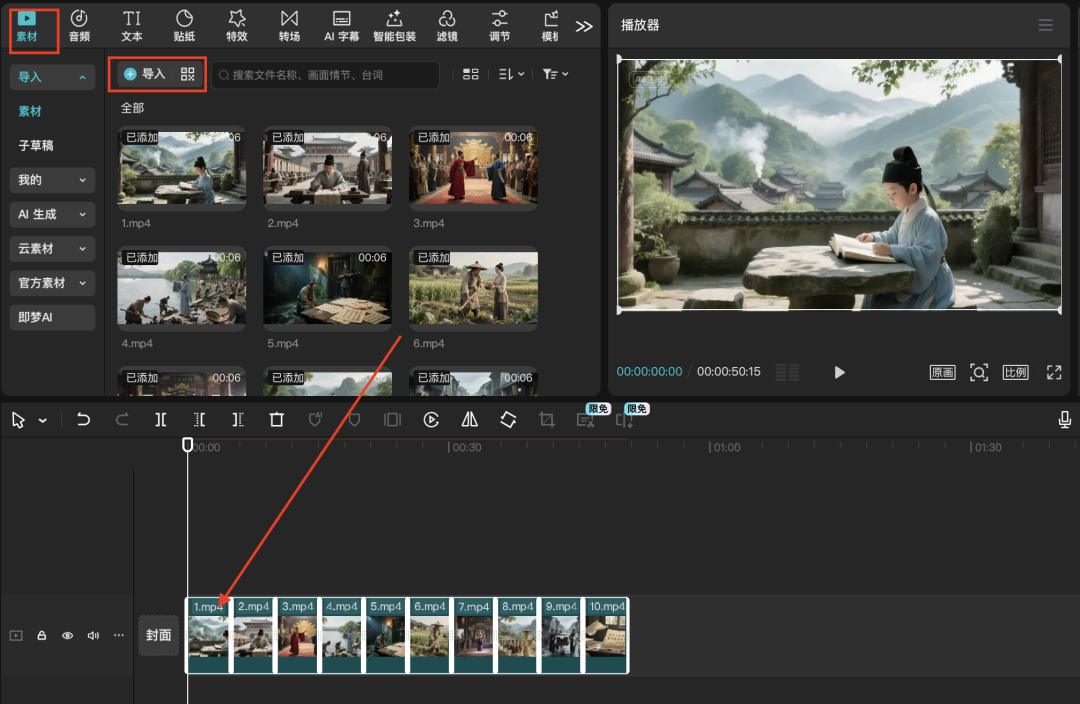Select the mirror flip tool
The height and width of the screenshot is (704, 1080).
[x=470, y=420]
